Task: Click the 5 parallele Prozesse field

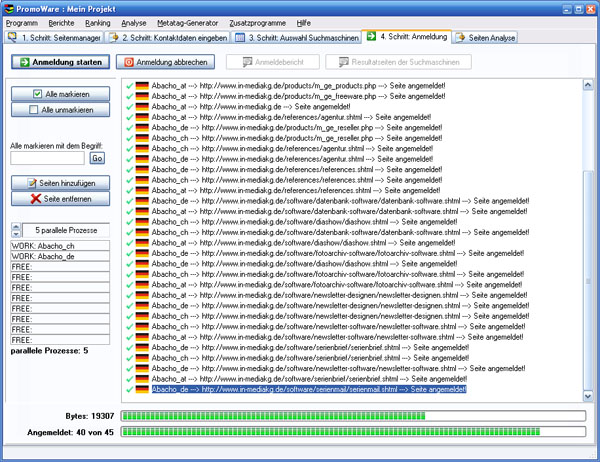Action: click(66, 230)
